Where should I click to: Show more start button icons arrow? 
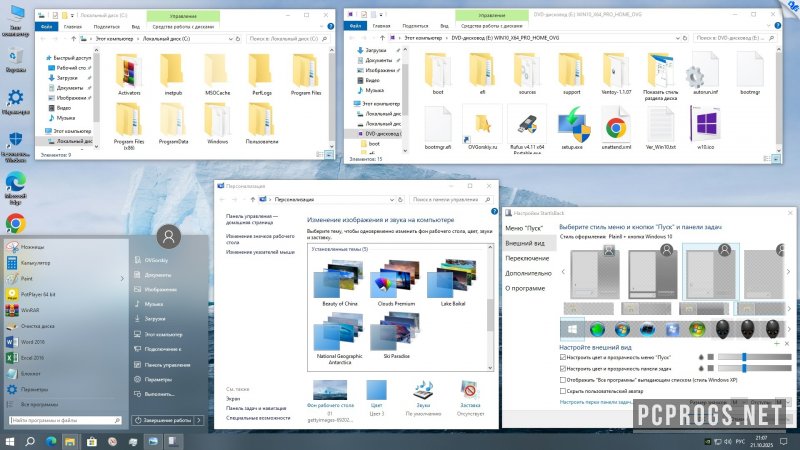click(x=789, y=329)
